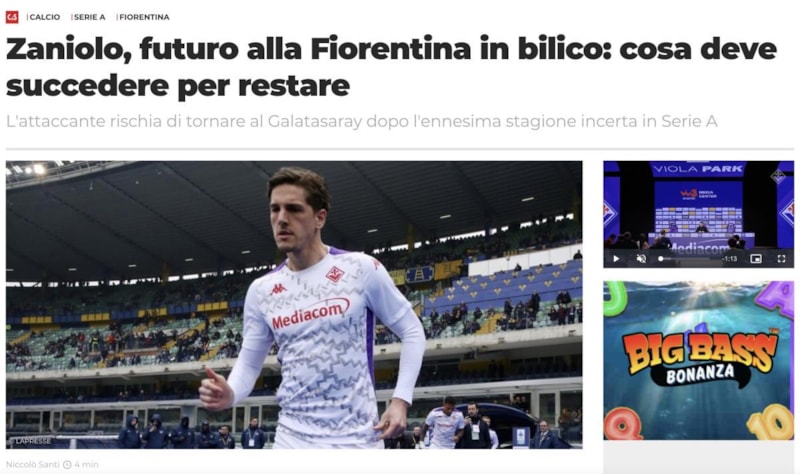
Task: Click the diamond emblem in video corner
Action: pyautogui.click(x=778, y=177)
